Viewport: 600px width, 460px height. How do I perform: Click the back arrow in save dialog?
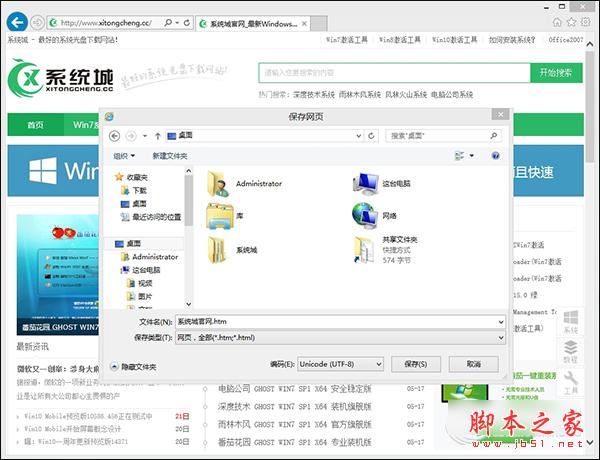point(114,136)
